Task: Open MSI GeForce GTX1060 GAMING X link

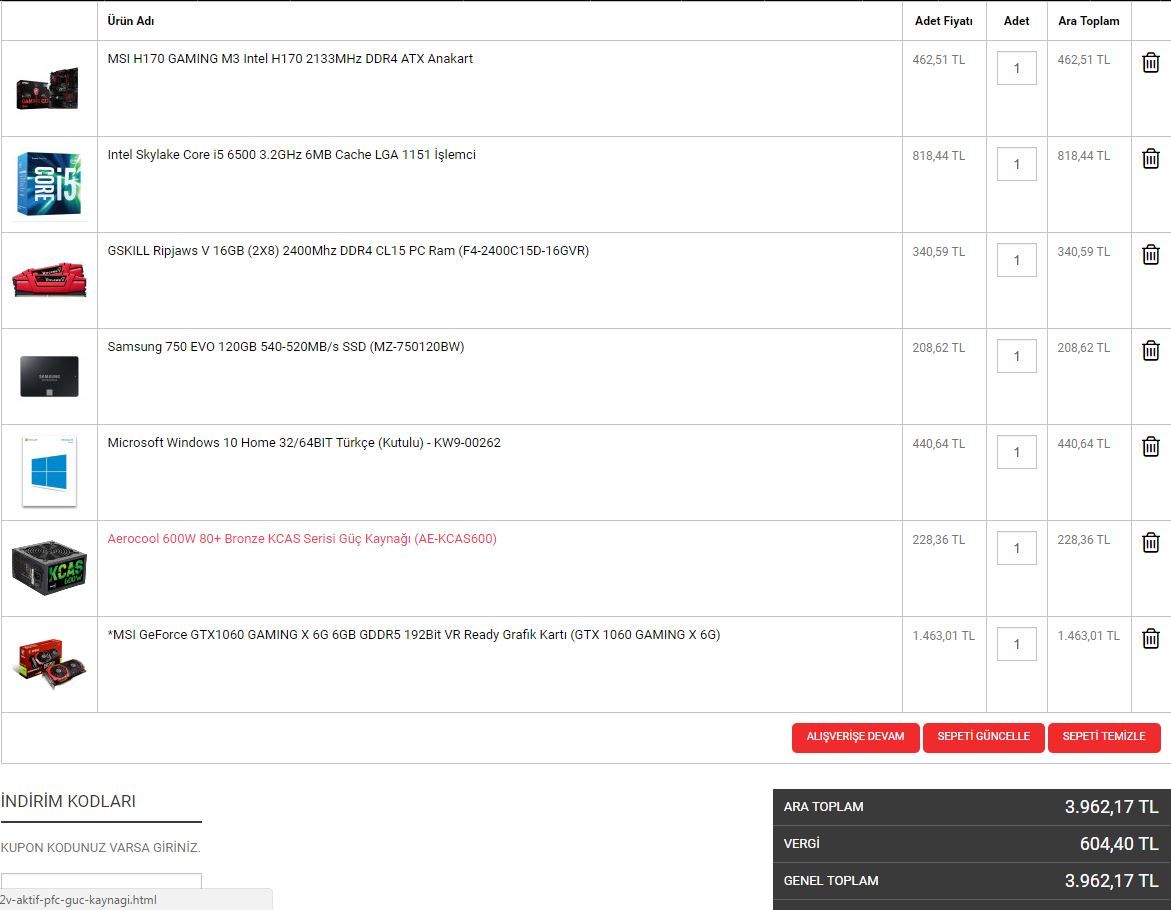Action: (x=414, y=635)
